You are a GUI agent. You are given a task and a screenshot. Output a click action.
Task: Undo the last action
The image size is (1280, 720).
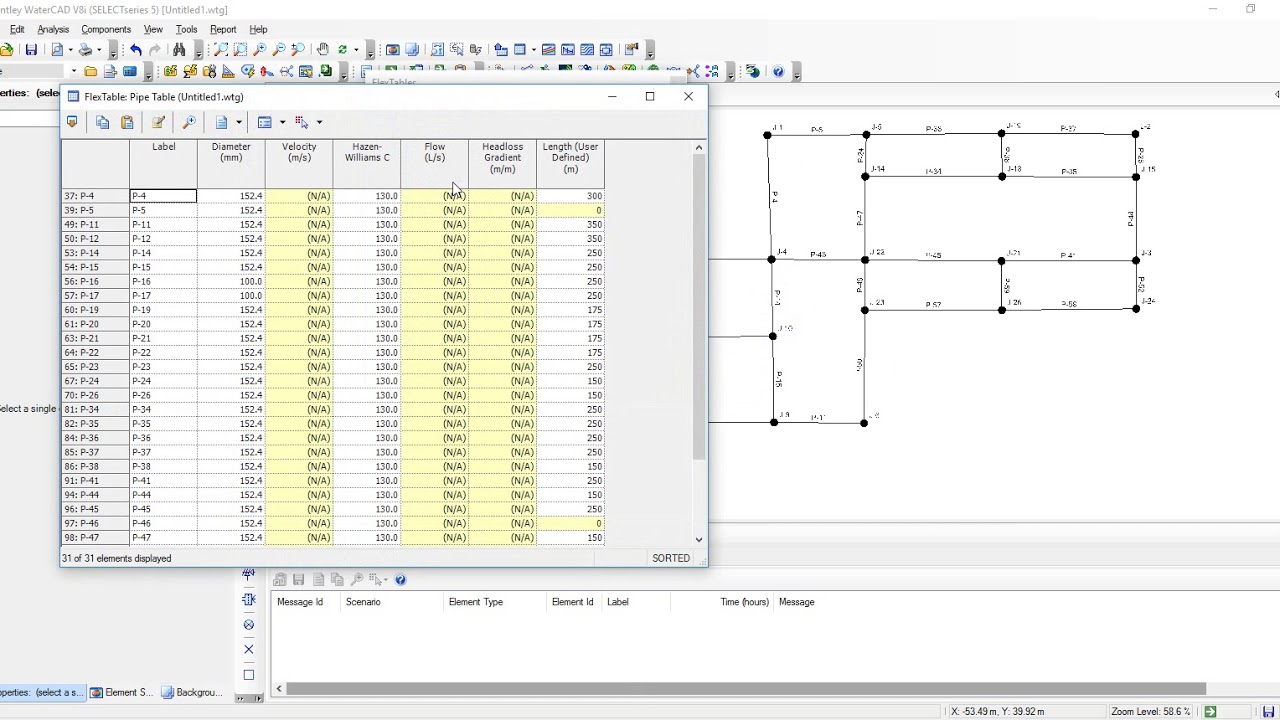coord(135,50)
